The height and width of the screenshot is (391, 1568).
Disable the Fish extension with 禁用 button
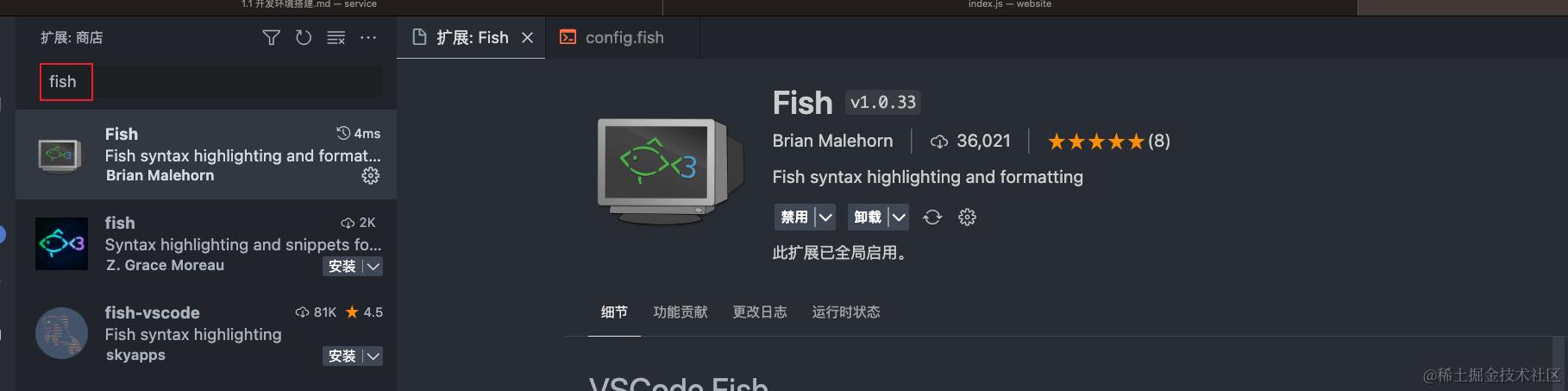click(794, 218)
